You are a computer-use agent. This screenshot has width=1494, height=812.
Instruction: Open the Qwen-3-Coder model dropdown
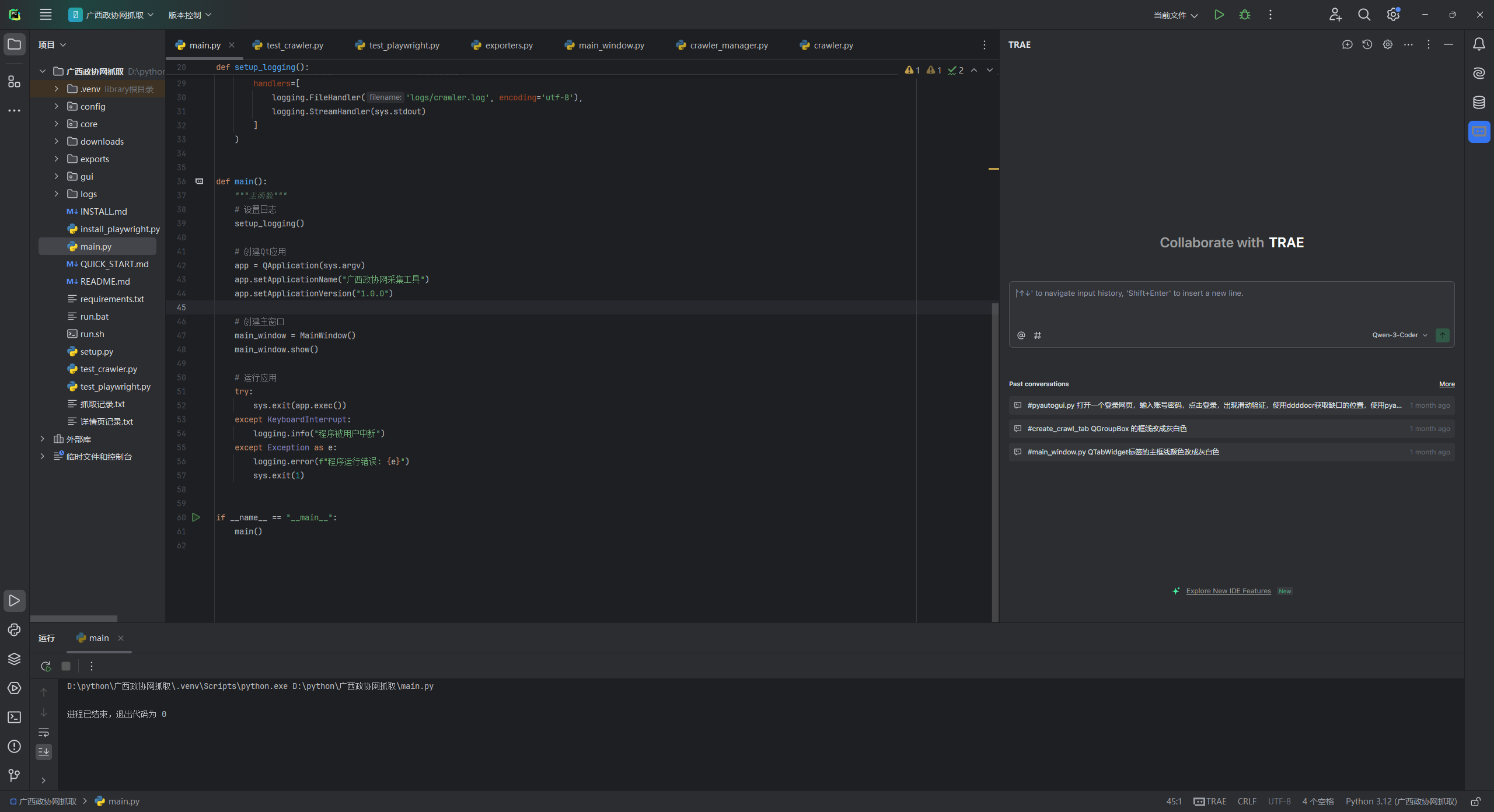coord(1399,335)
